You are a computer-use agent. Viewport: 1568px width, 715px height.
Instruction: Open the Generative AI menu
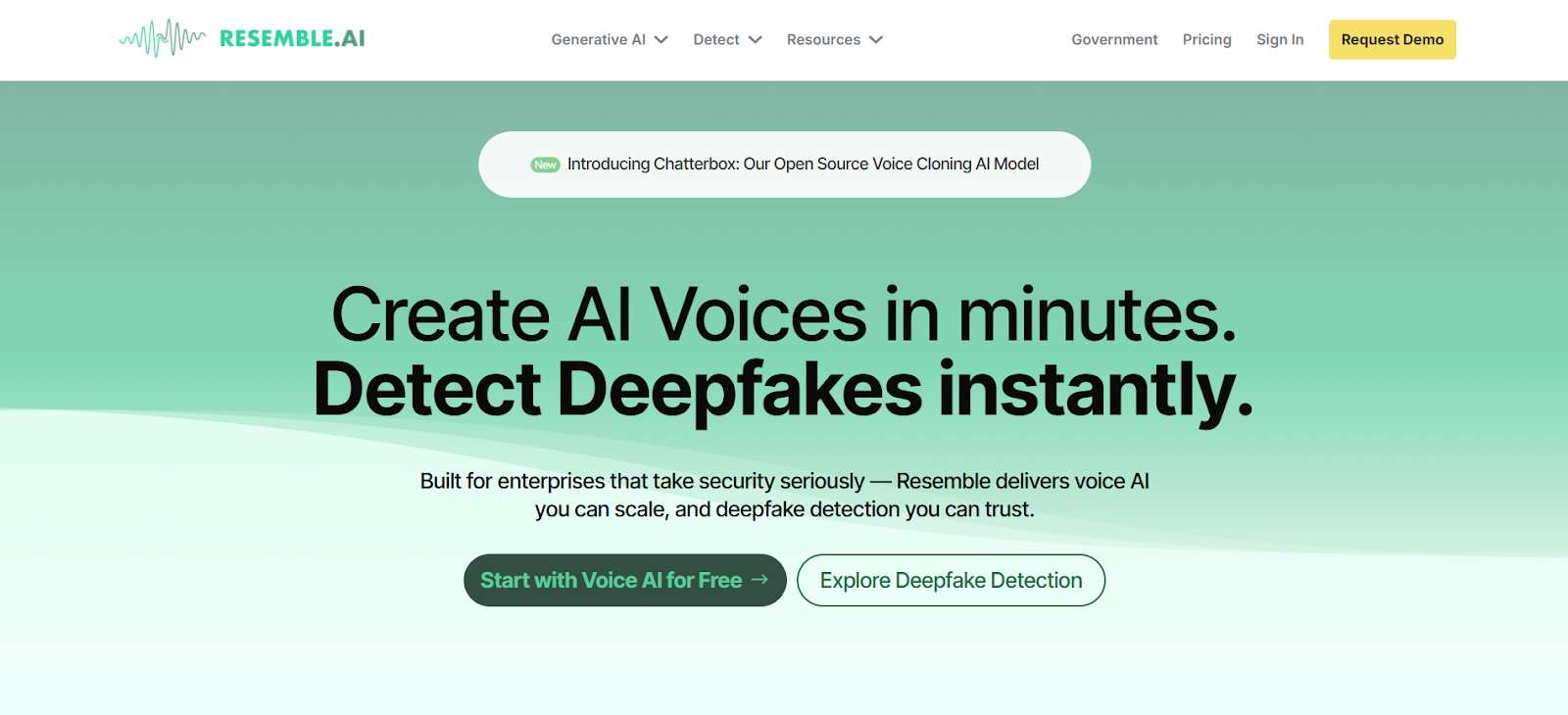pyautogui.click(x=598, y=39)
